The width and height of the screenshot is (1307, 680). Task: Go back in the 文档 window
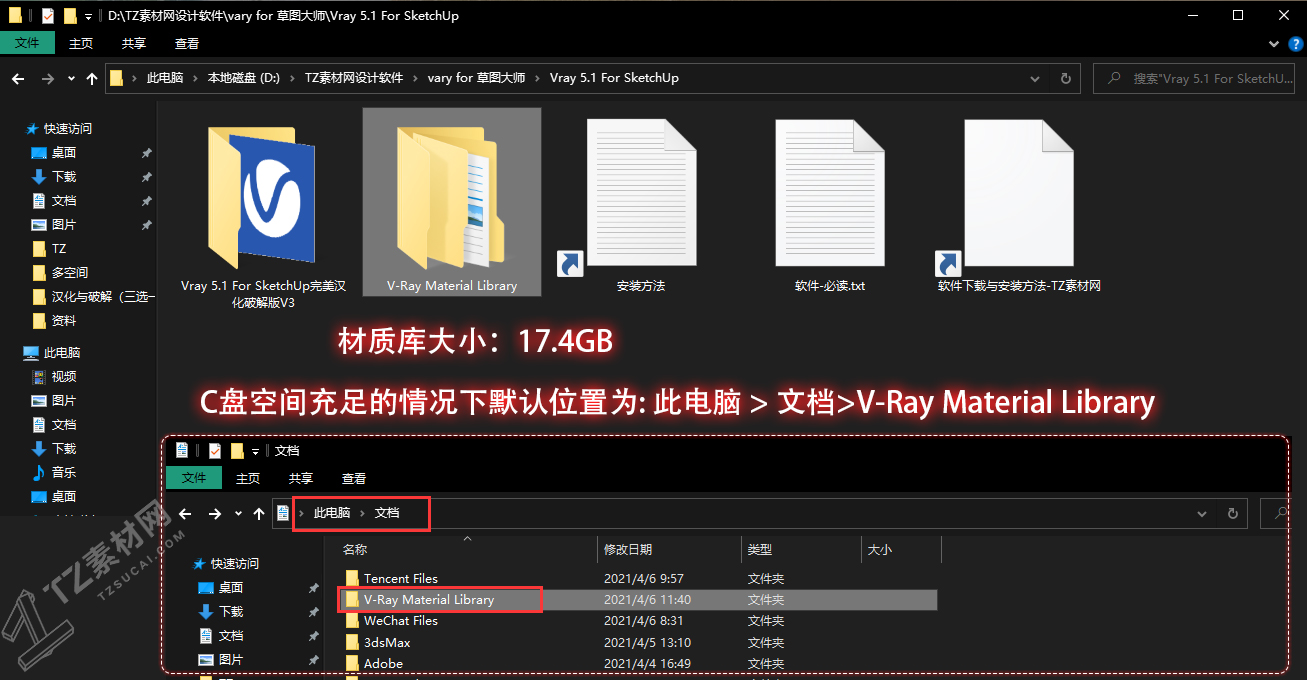click(185, 513)
